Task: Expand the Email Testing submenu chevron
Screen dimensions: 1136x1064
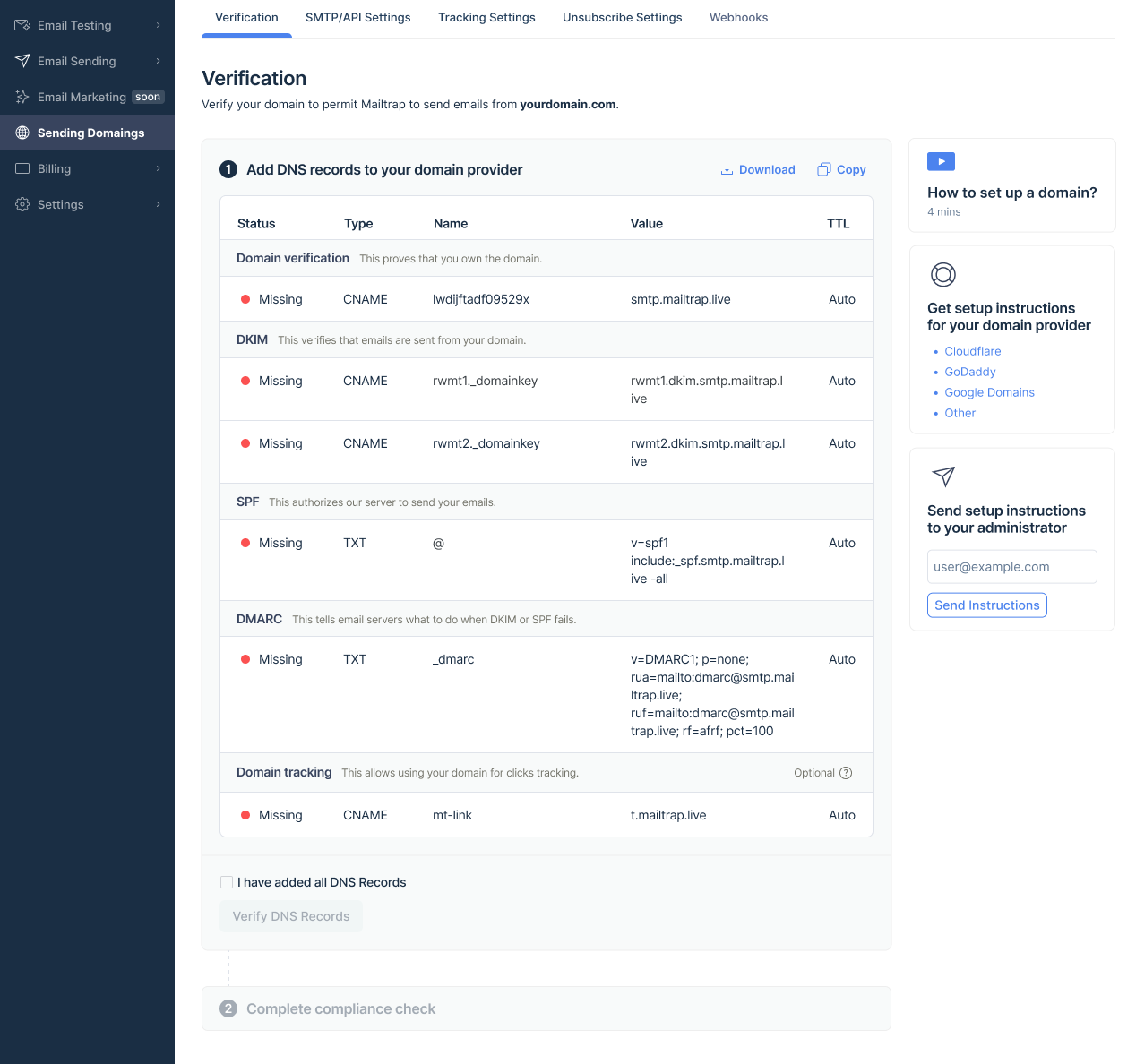Action: pyautogui.click(x=159, y=25)
